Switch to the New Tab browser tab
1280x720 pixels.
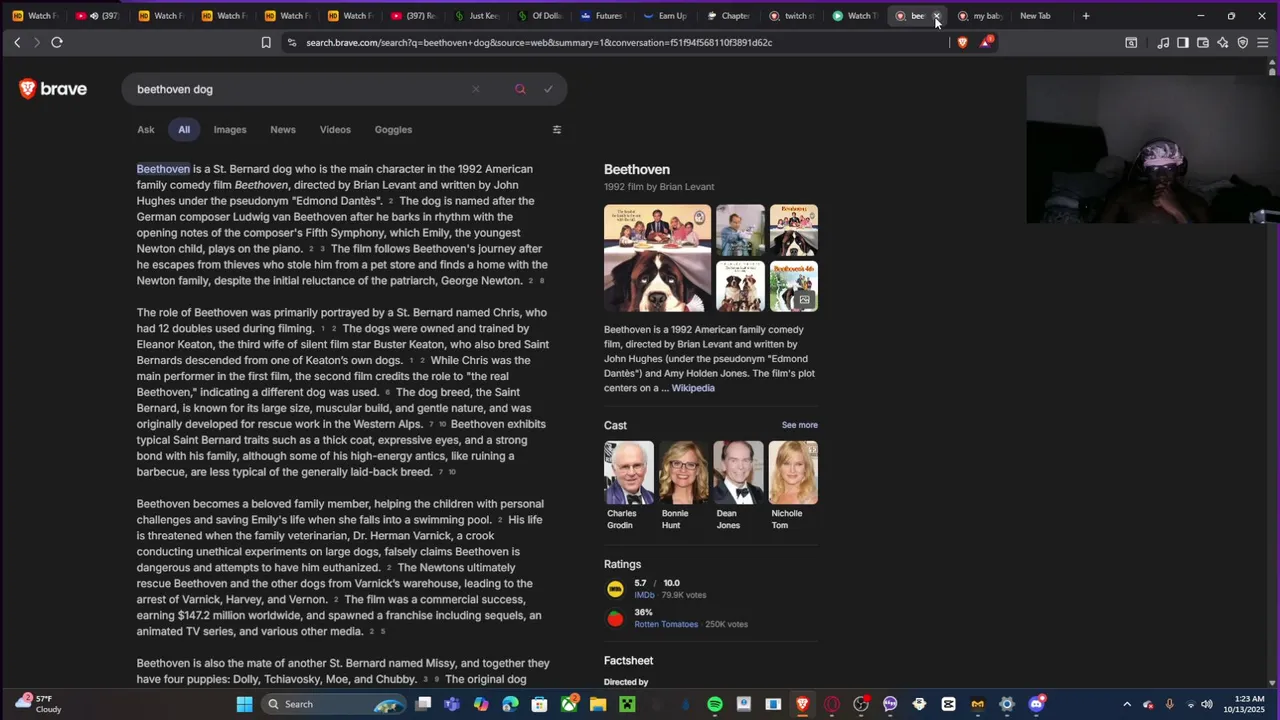coord(1035,15)
